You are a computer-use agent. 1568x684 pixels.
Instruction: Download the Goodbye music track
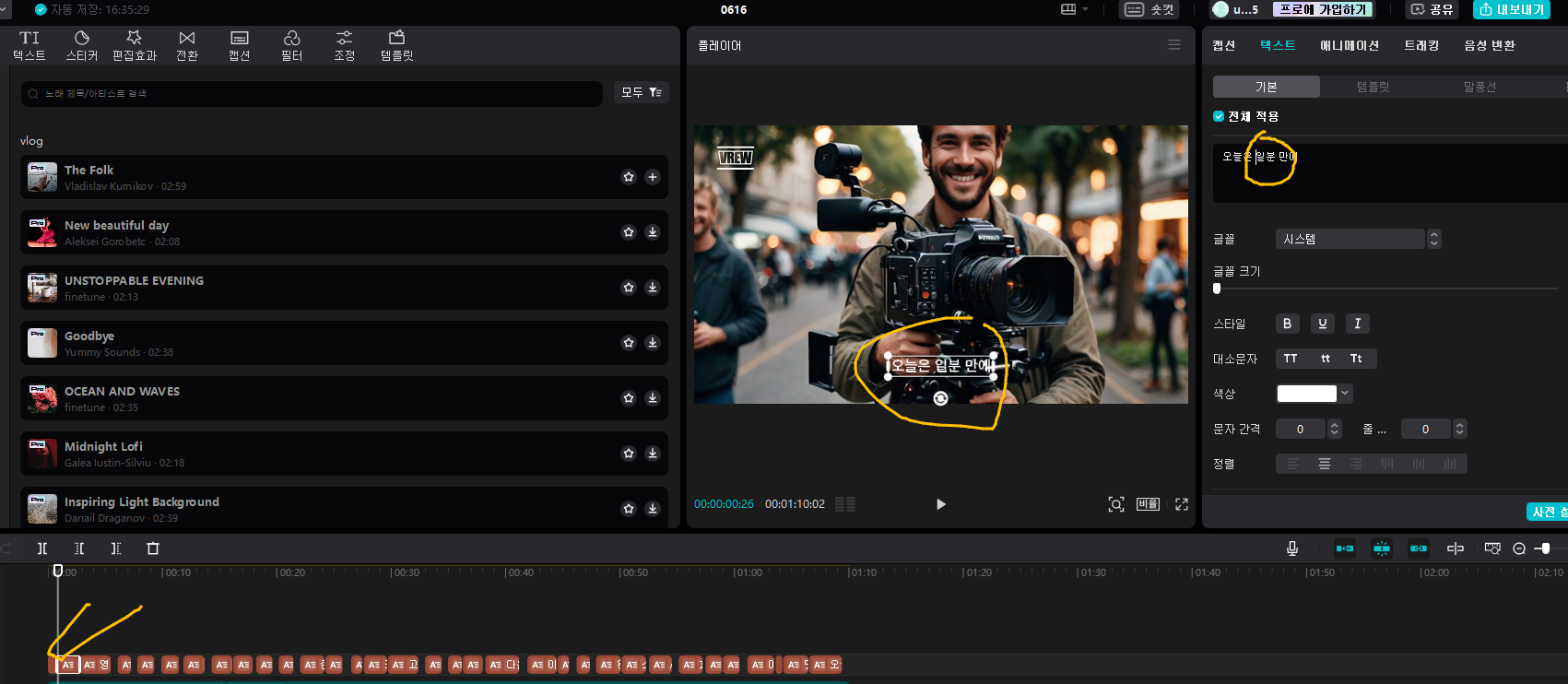click(x=653, y=343)
